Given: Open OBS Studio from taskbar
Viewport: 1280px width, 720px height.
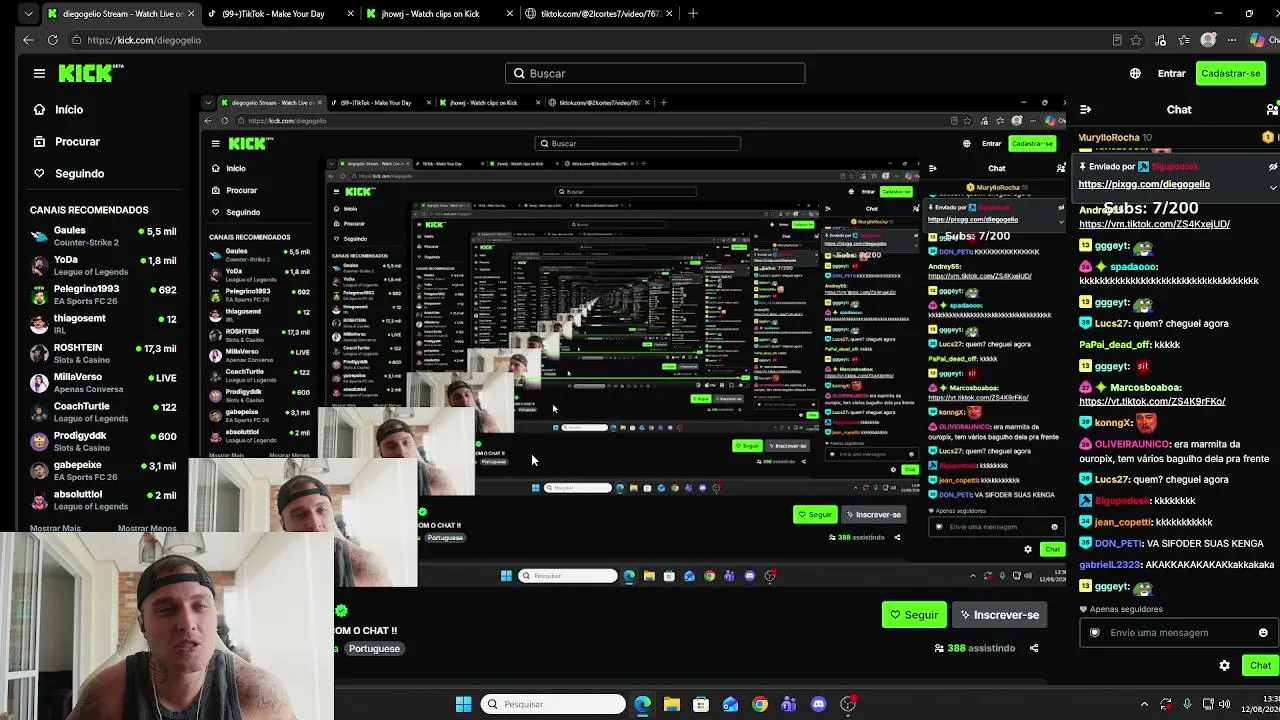Looking at the screenshot, I should coord(848,704).
